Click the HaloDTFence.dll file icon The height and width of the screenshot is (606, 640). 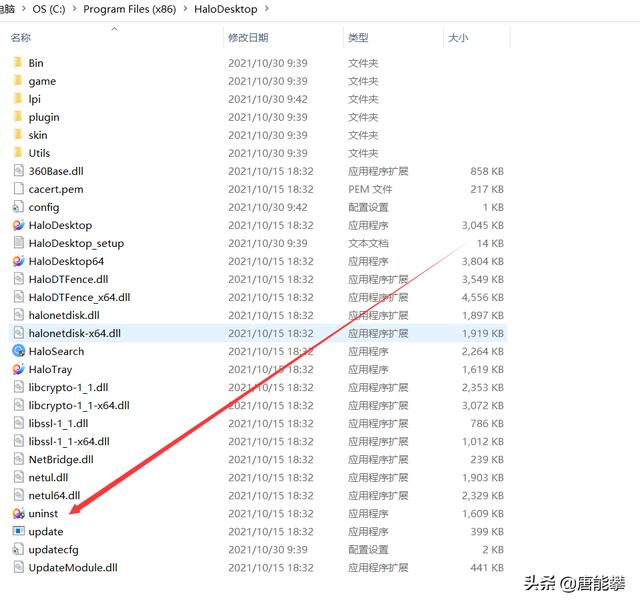pos(18,279)
